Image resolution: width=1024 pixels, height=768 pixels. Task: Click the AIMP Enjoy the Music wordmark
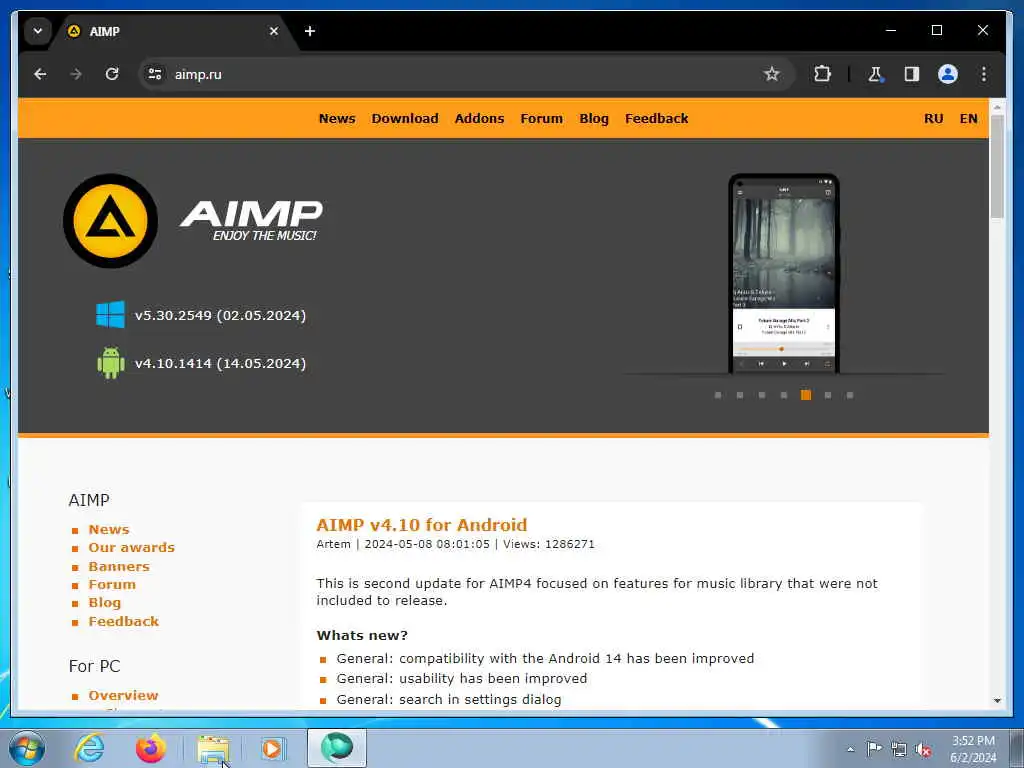click(252, 221)
